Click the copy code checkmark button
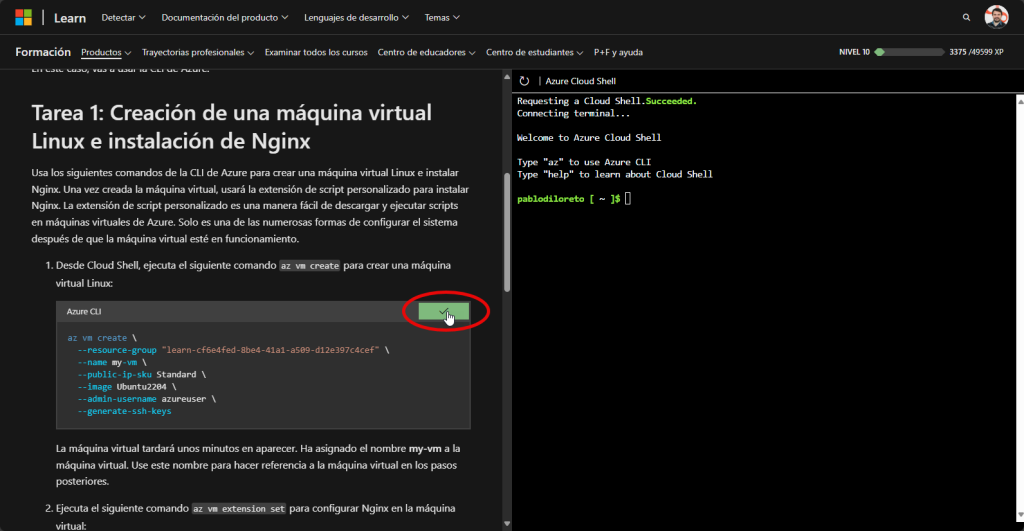Screen dimensions: 1024x531 444,312
